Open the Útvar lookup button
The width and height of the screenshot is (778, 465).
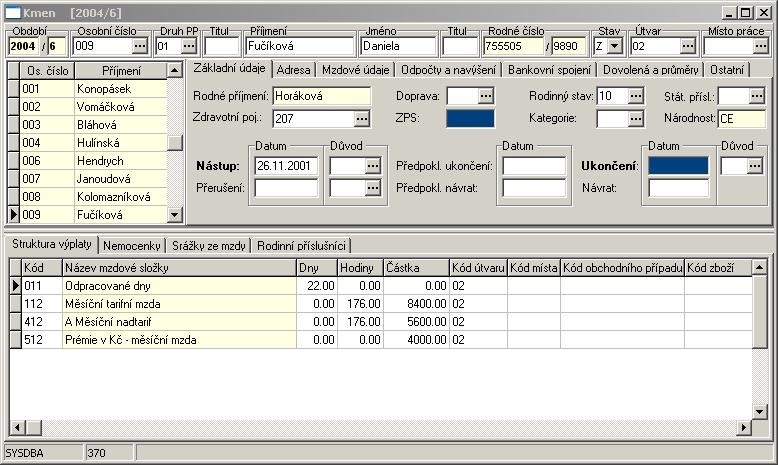click(x=687, y=46)
